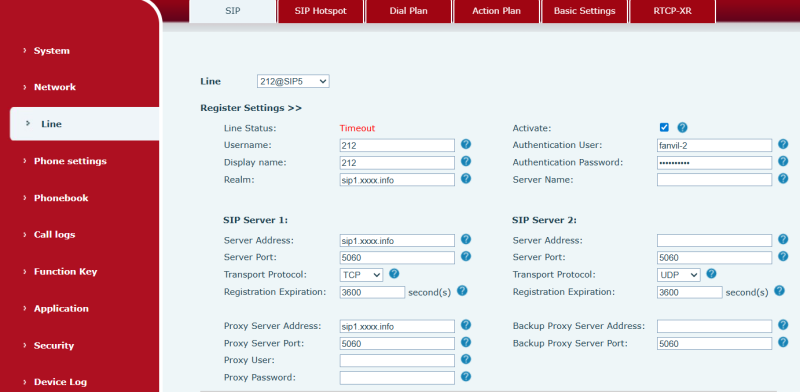Open Phone settings in the sidebar
The width and height of the screenshot is (800, 392).
coord(70,161)
